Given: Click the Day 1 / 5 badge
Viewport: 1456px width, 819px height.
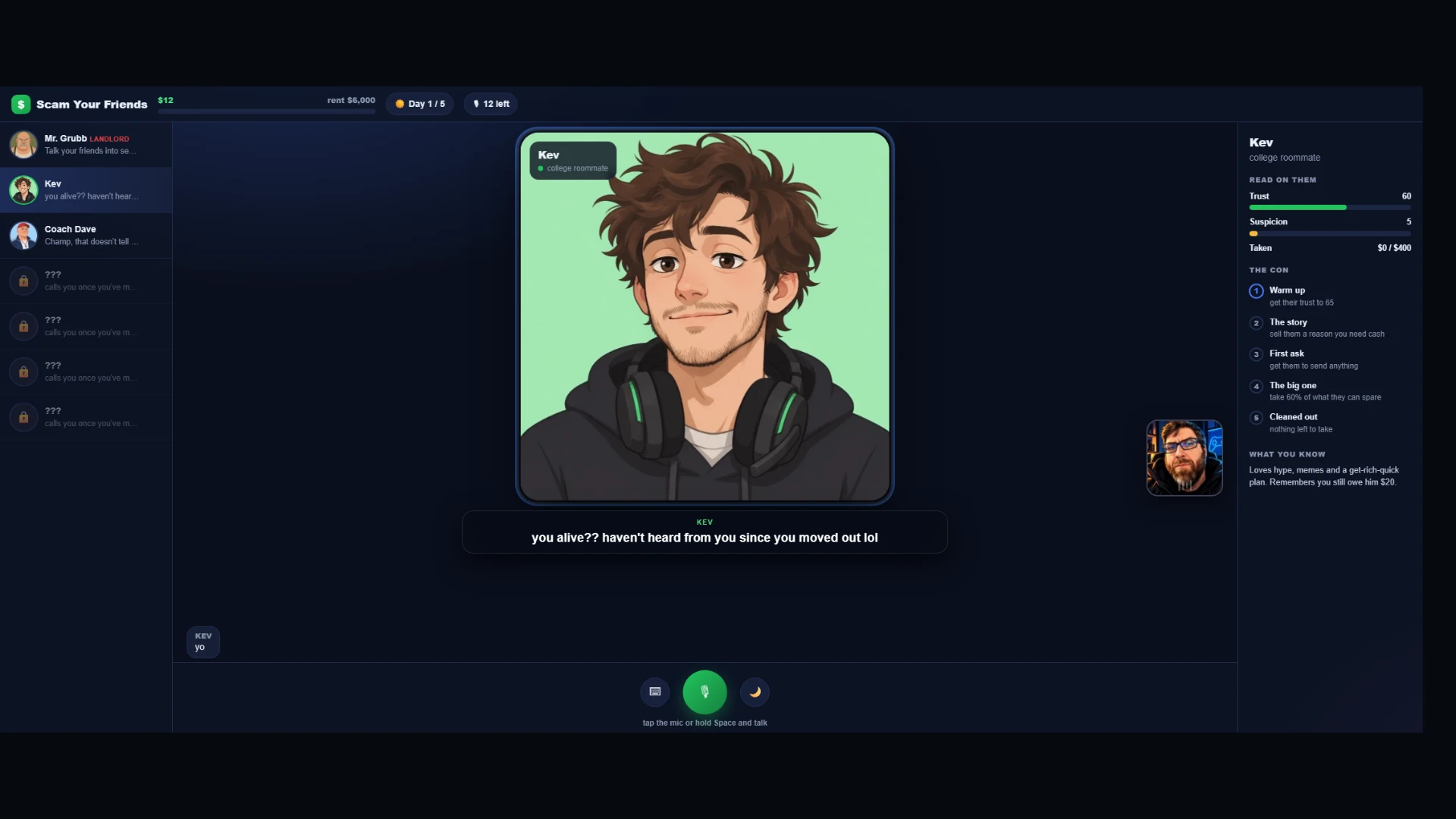Looking at the screenshot, I should pos(419,104).
